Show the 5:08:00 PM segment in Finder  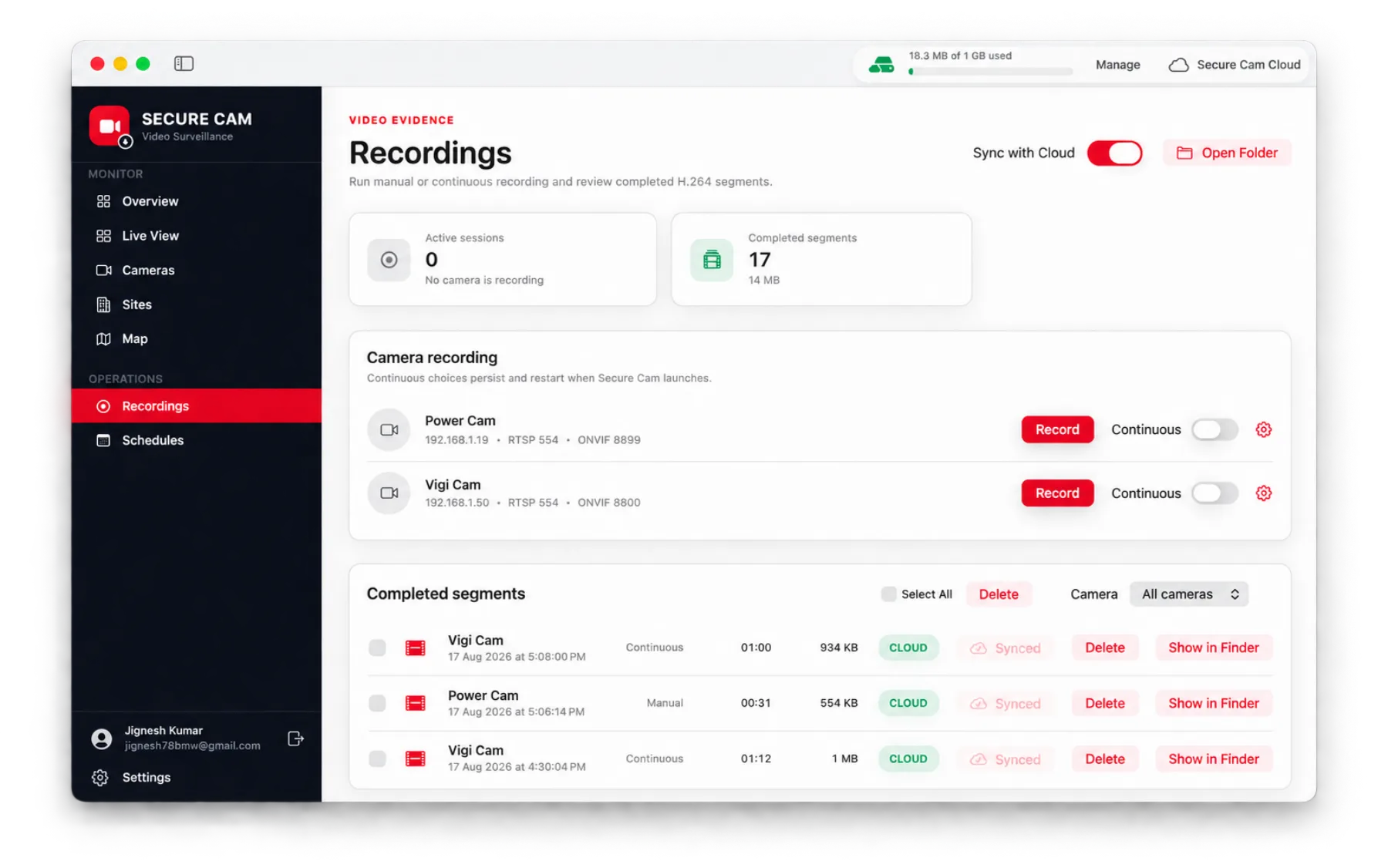(x=1214, y=648)
